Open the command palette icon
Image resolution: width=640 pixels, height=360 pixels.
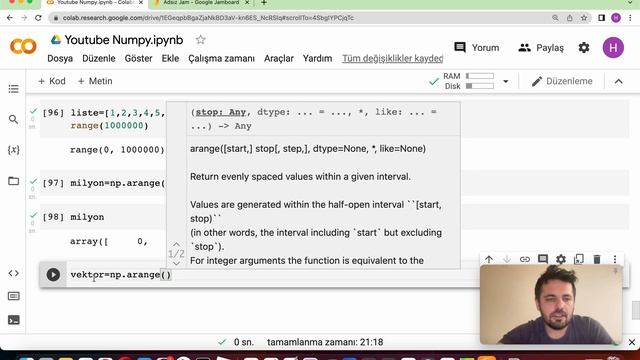pos(13,296)
